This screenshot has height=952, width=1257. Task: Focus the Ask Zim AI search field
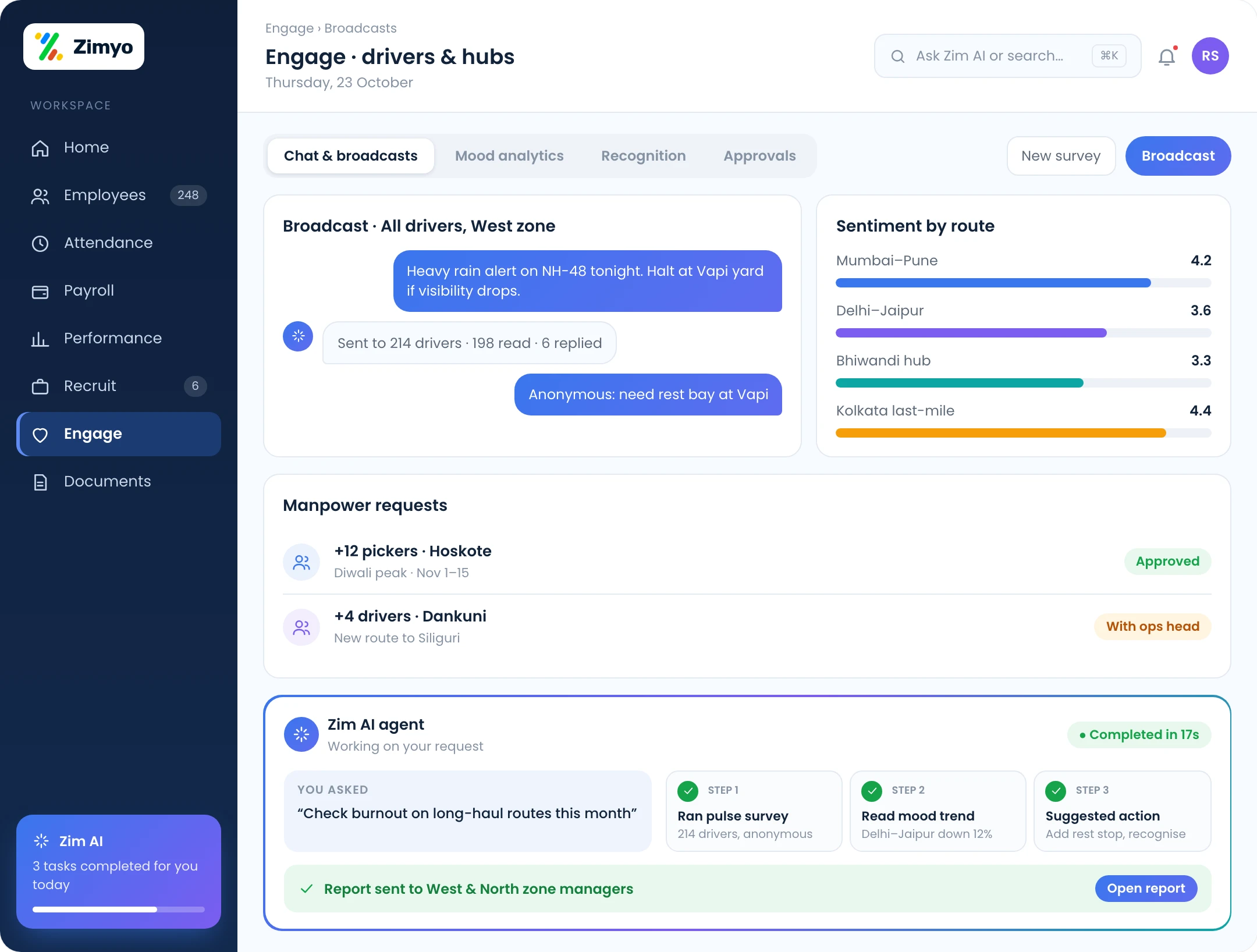click(1007, 56)
